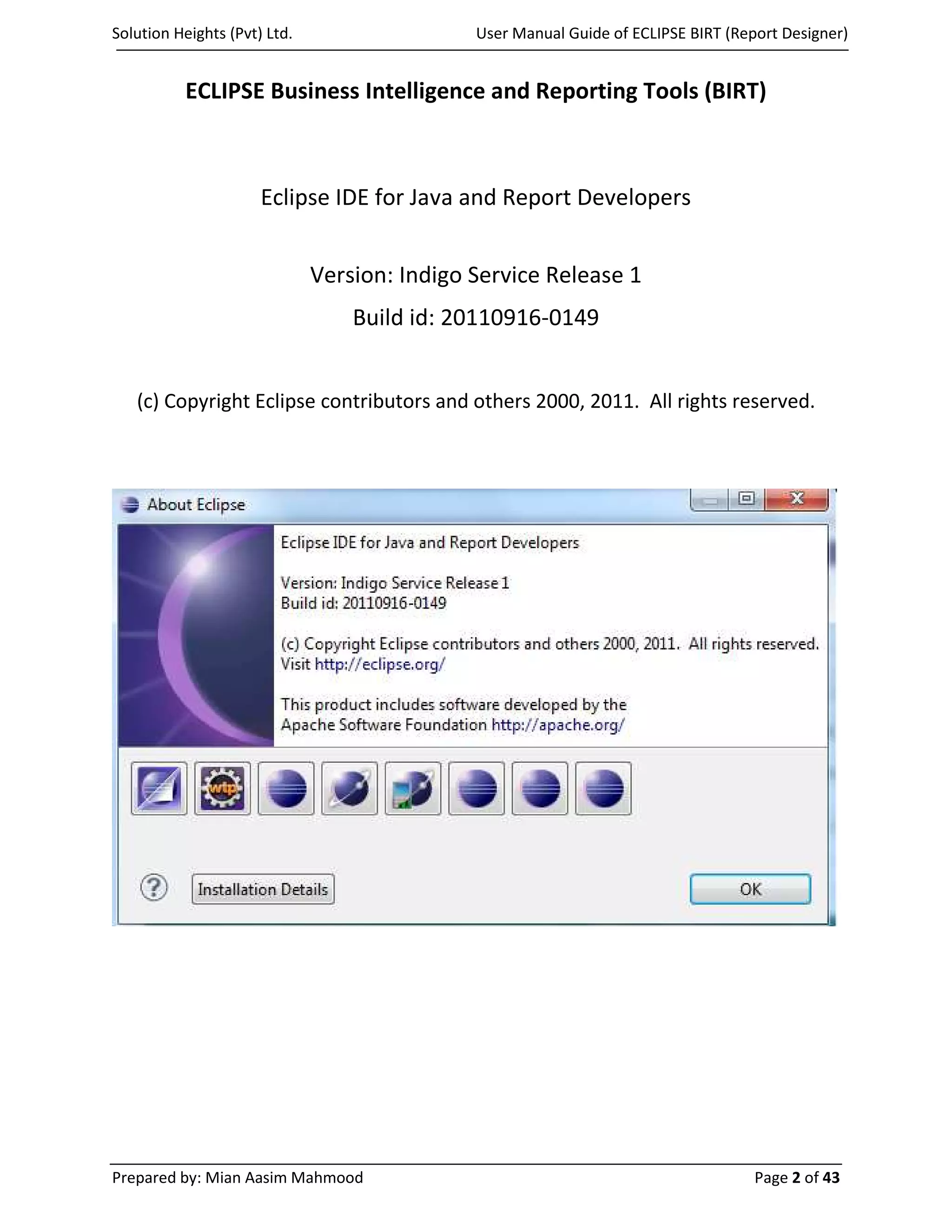
Task: Select the seventh Eclipse sphere feature button
Action: tap(540, 788)
